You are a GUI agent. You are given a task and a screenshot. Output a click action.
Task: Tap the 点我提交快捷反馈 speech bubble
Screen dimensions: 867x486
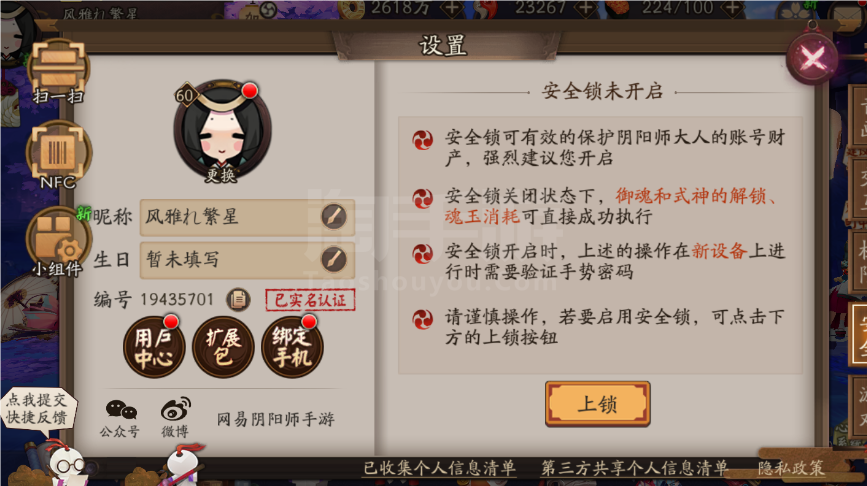click(38, 408)
